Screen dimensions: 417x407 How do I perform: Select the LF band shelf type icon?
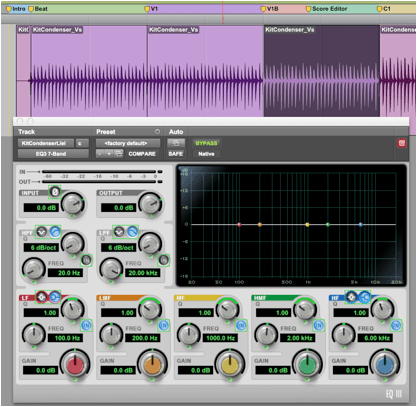(55, 297)
